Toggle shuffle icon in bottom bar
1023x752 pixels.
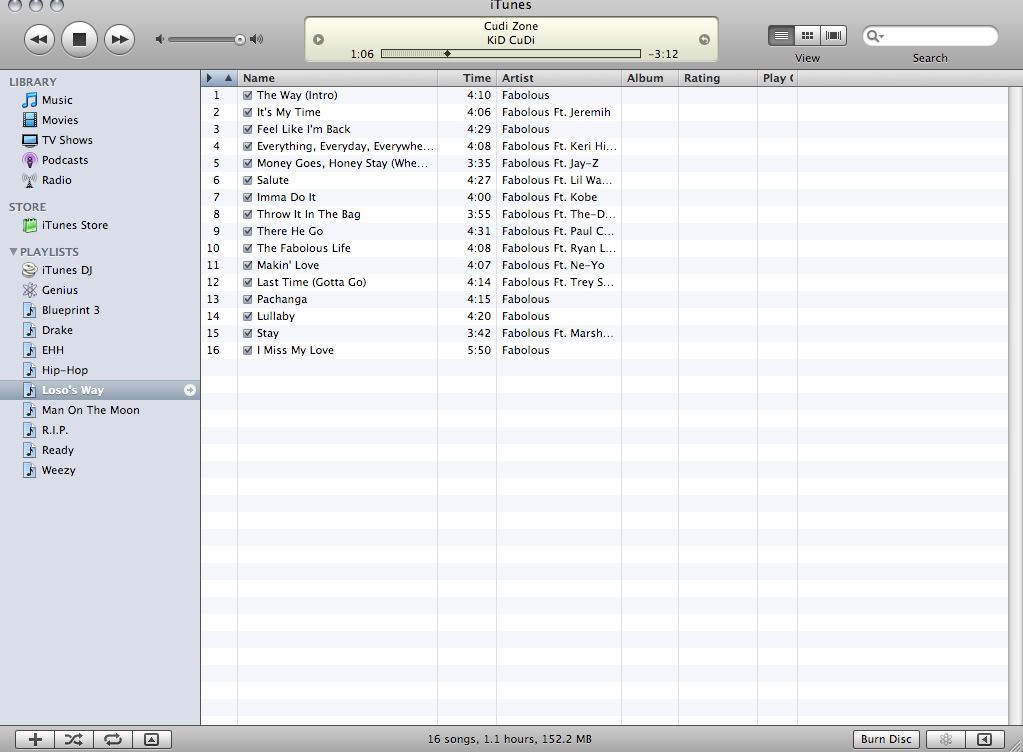pos(74,740)
